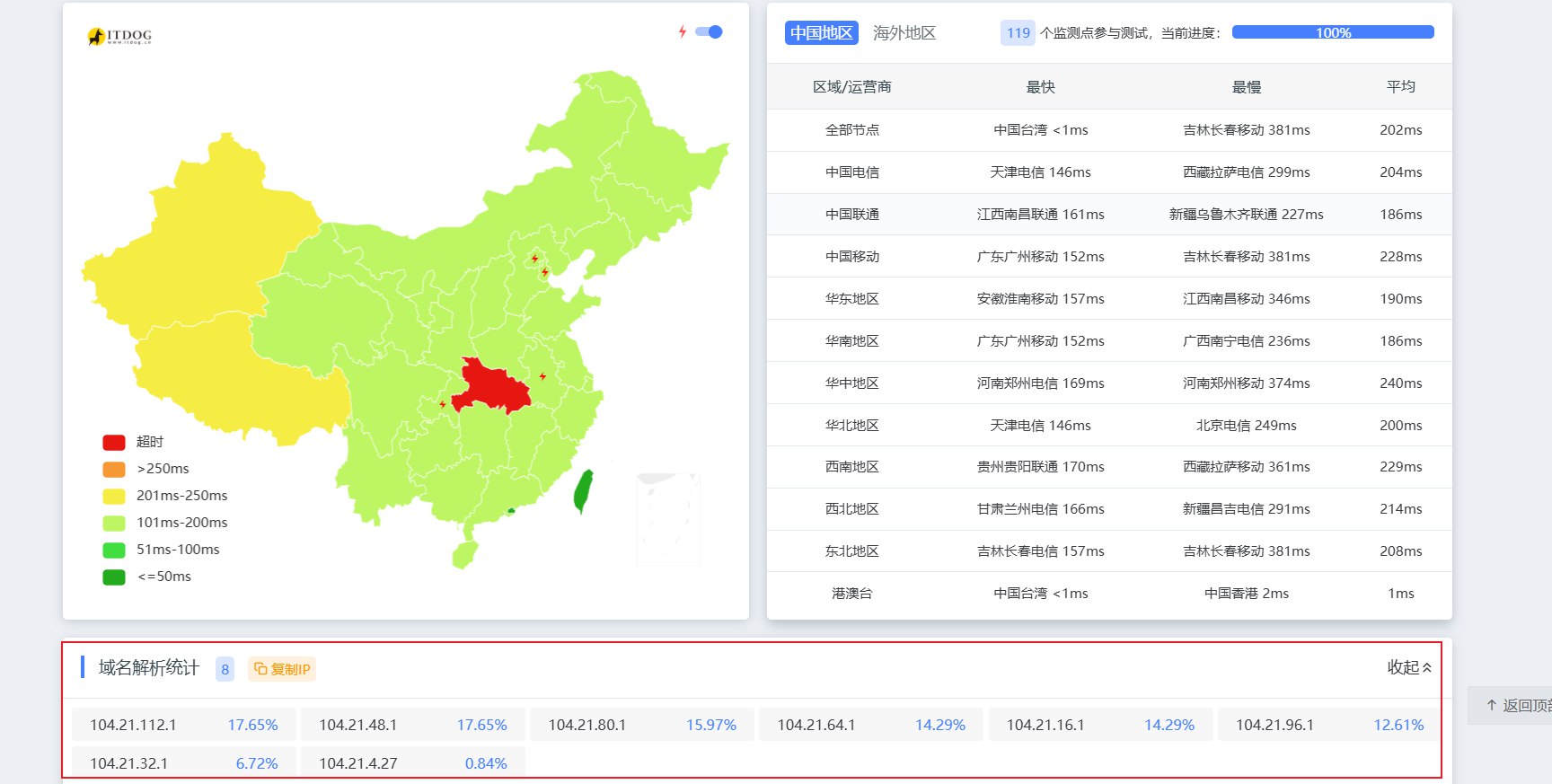Click yellow 201ms-250ms legend swatch
The image size is (1552, 784).
[114, 496]
